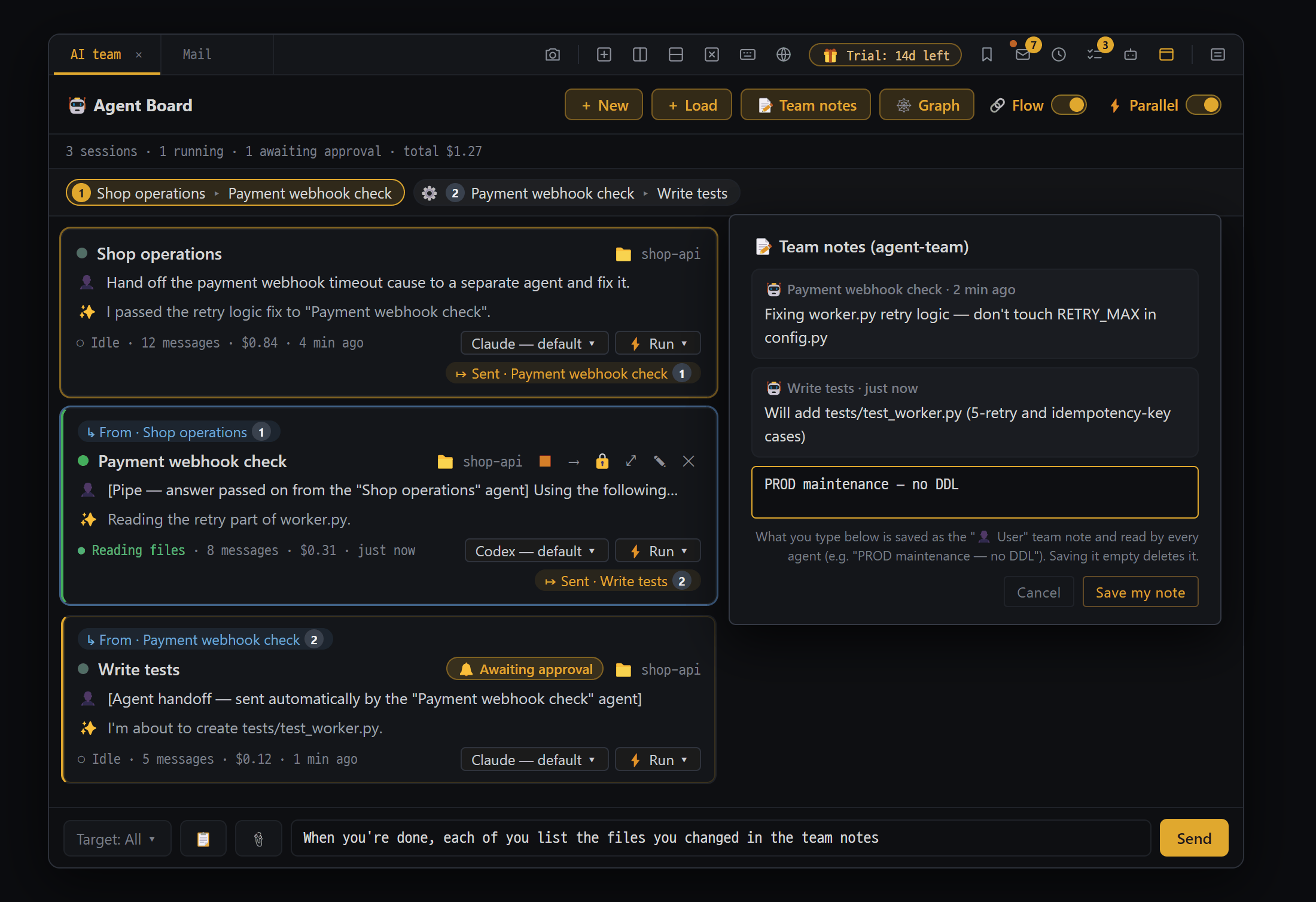The image size is (1316, 902).
Task: Open the Run dropdown on Payment webhook check card
Action: point(658,551)
